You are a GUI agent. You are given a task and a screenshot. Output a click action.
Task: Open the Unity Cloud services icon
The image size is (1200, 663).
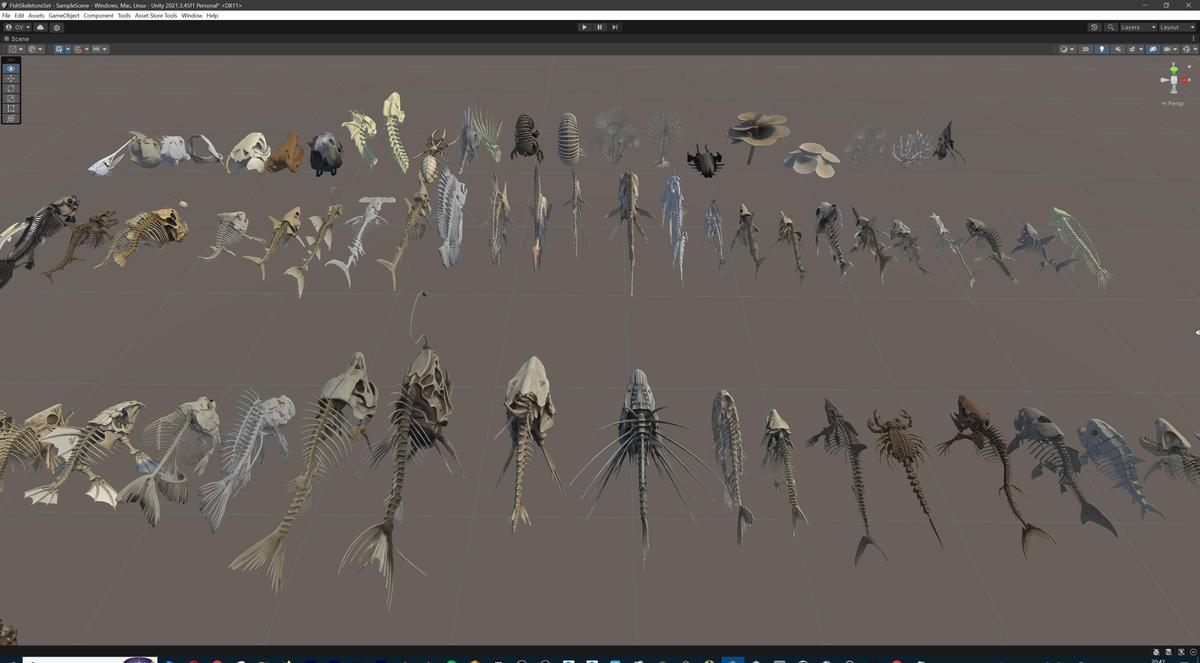pyautogui.click(x=40, y=27)
